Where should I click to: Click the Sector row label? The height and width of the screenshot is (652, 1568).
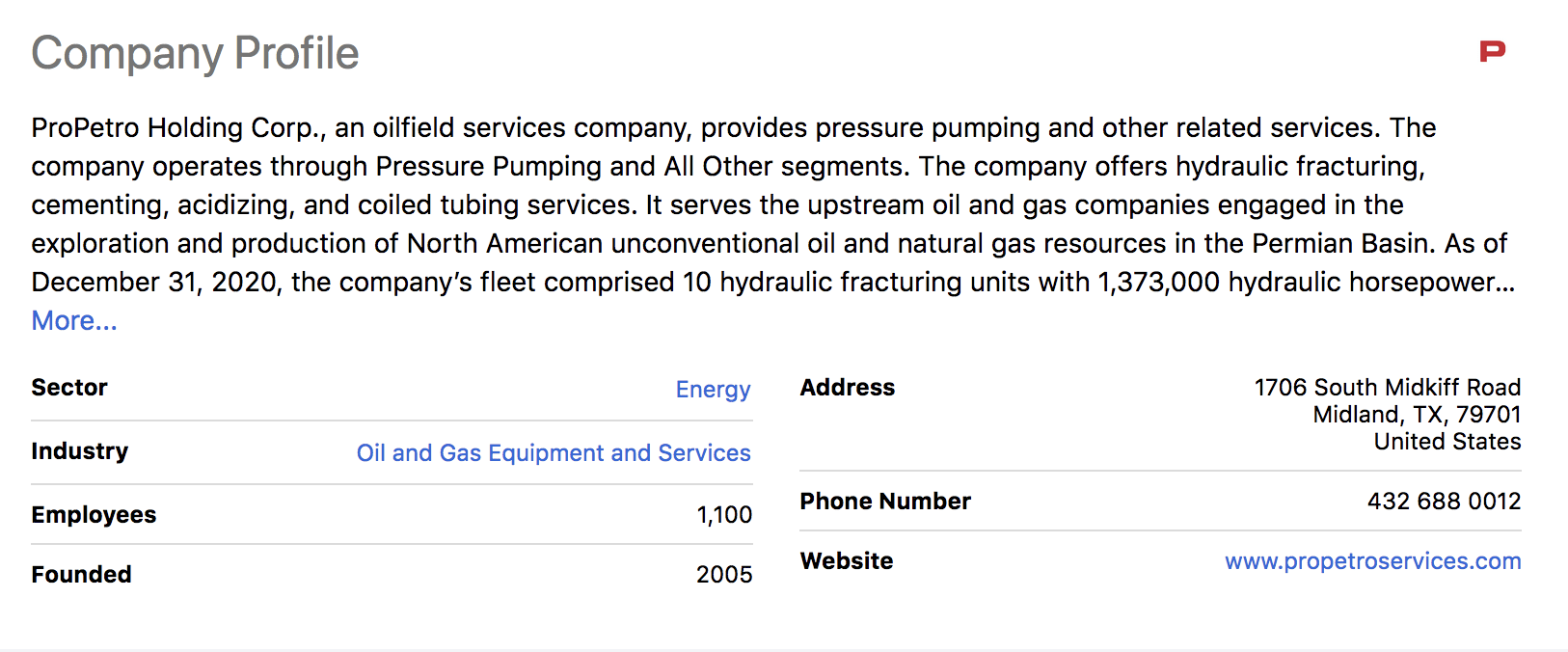click(69, 388)
